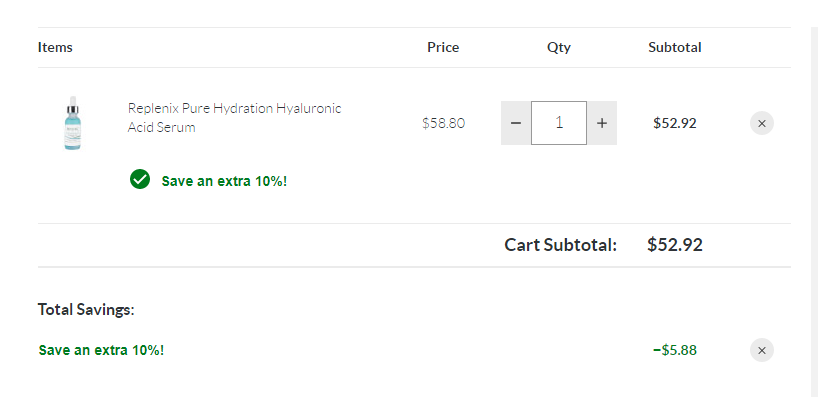Click the −$5.88 savings amount
Viewport: 818px width, 397px height.
click(675, 350)
